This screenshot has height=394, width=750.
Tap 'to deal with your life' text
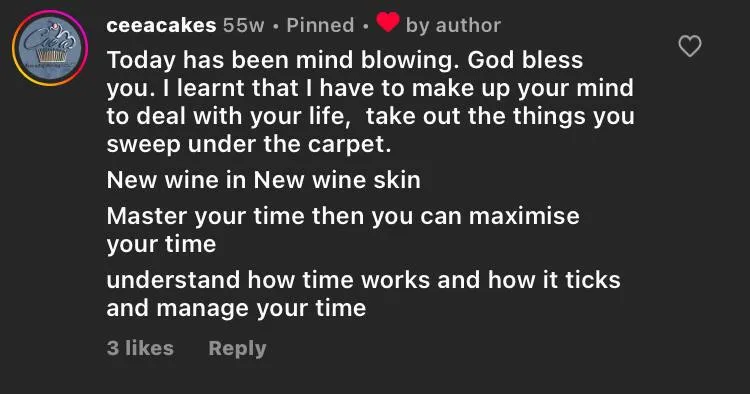click(x=229, y=117)
